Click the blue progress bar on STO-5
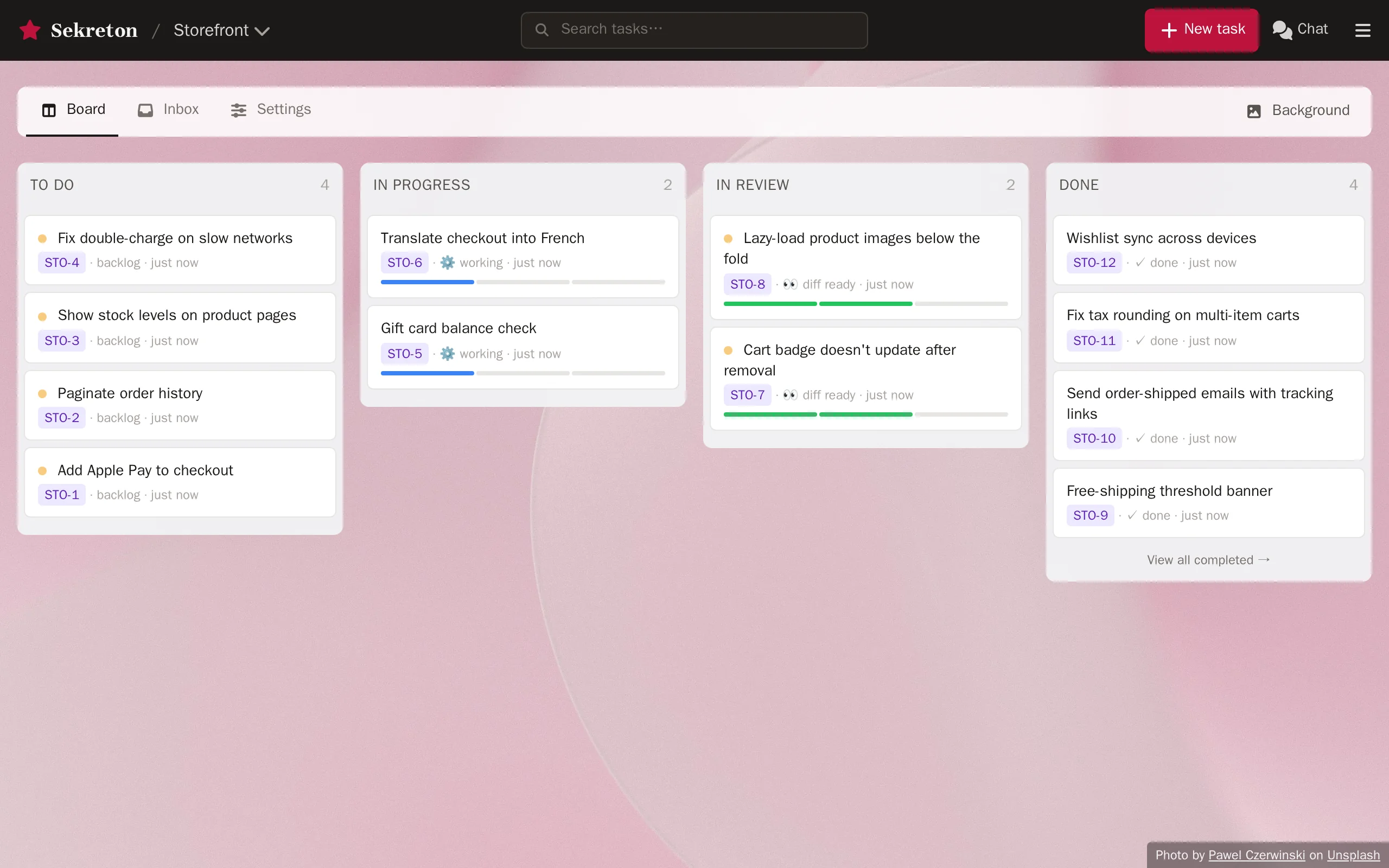This screenshot has width=1389, height=868. pyautogui.click(x=427, y=373)
